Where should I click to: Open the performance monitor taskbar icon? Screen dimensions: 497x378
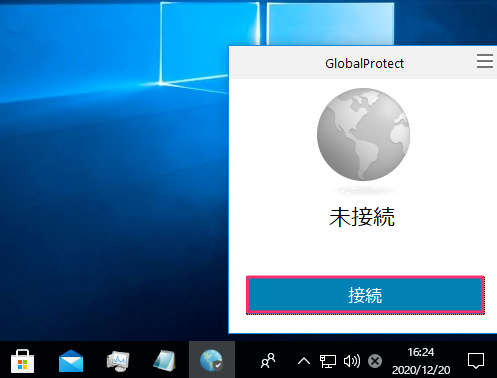point(118,361)
